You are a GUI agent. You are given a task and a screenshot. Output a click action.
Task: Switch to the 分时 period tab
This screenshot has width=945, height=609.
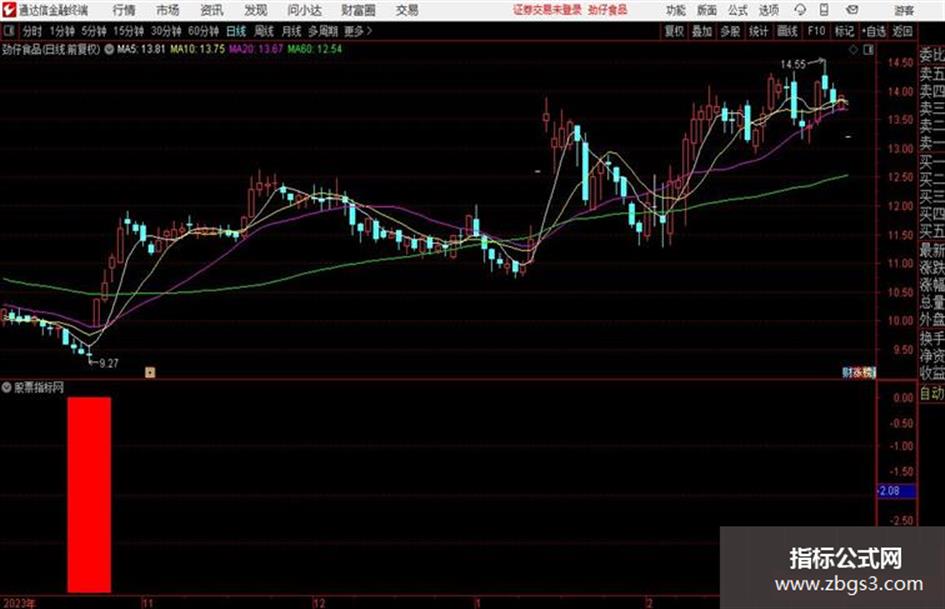tap(32, 31)
